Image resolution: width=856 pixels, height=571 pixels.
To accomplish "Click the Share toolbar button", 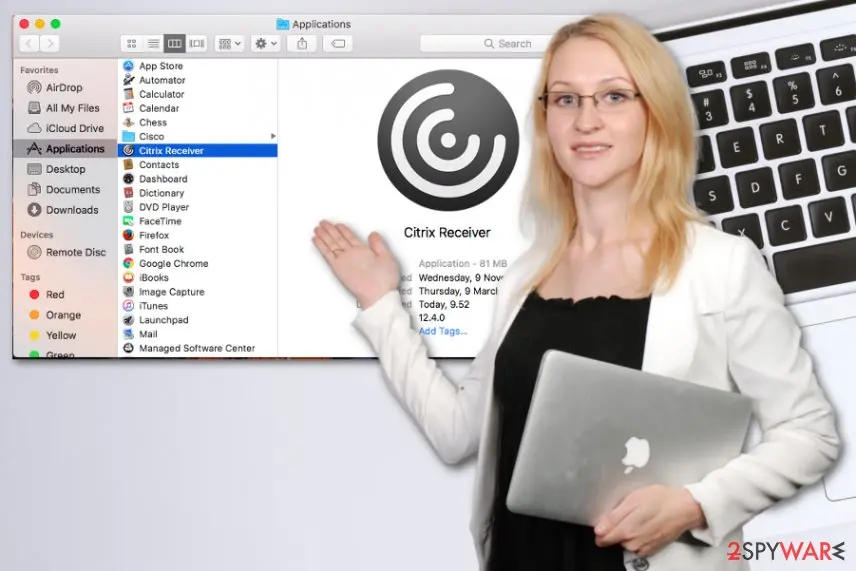I will (302, 44).
